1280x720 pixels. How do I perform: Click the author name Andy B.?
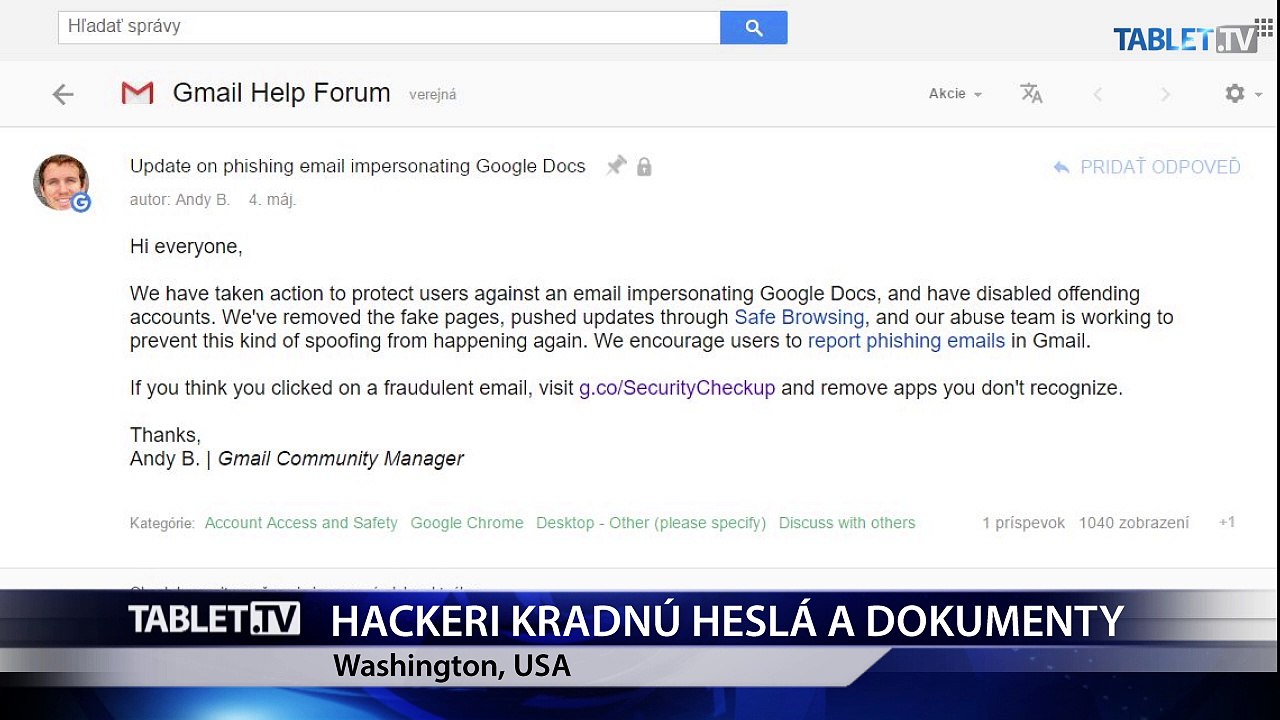pyautogui.click(x=202, y=200)
